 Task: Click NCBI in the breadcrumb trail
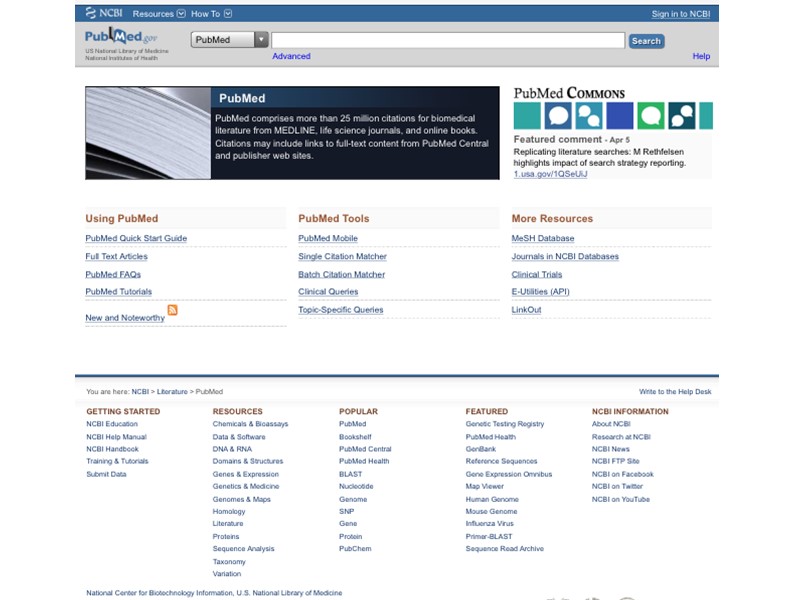point(140,392)
